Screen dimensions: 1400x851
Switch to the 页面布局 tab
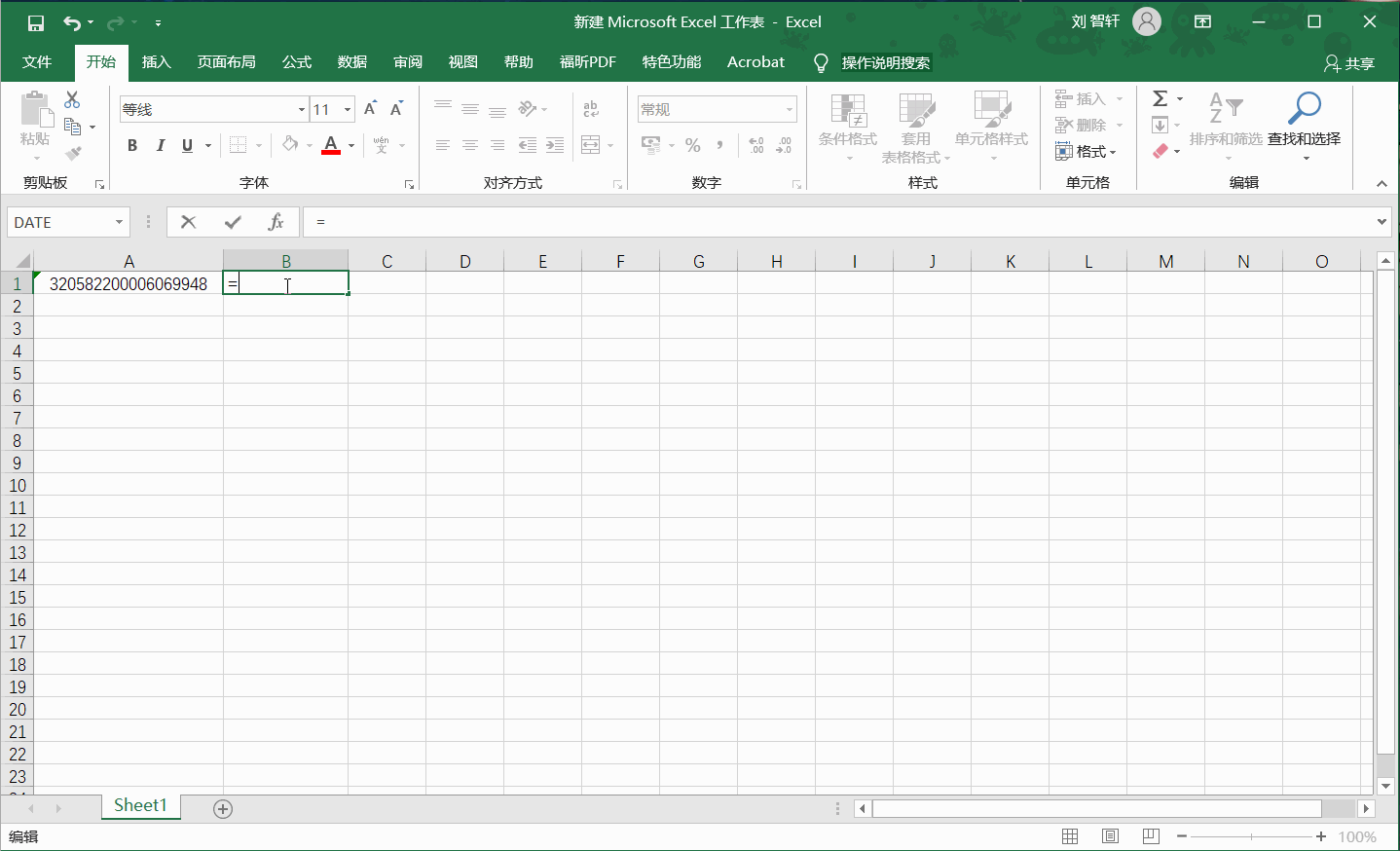point(226,62)
